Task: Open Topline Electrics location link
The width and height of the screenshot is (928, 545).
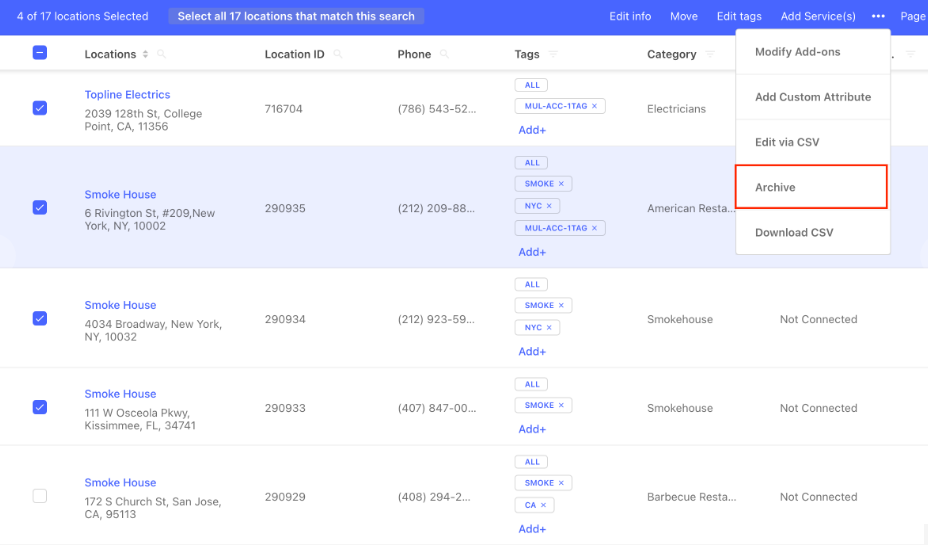Action: 127,95
